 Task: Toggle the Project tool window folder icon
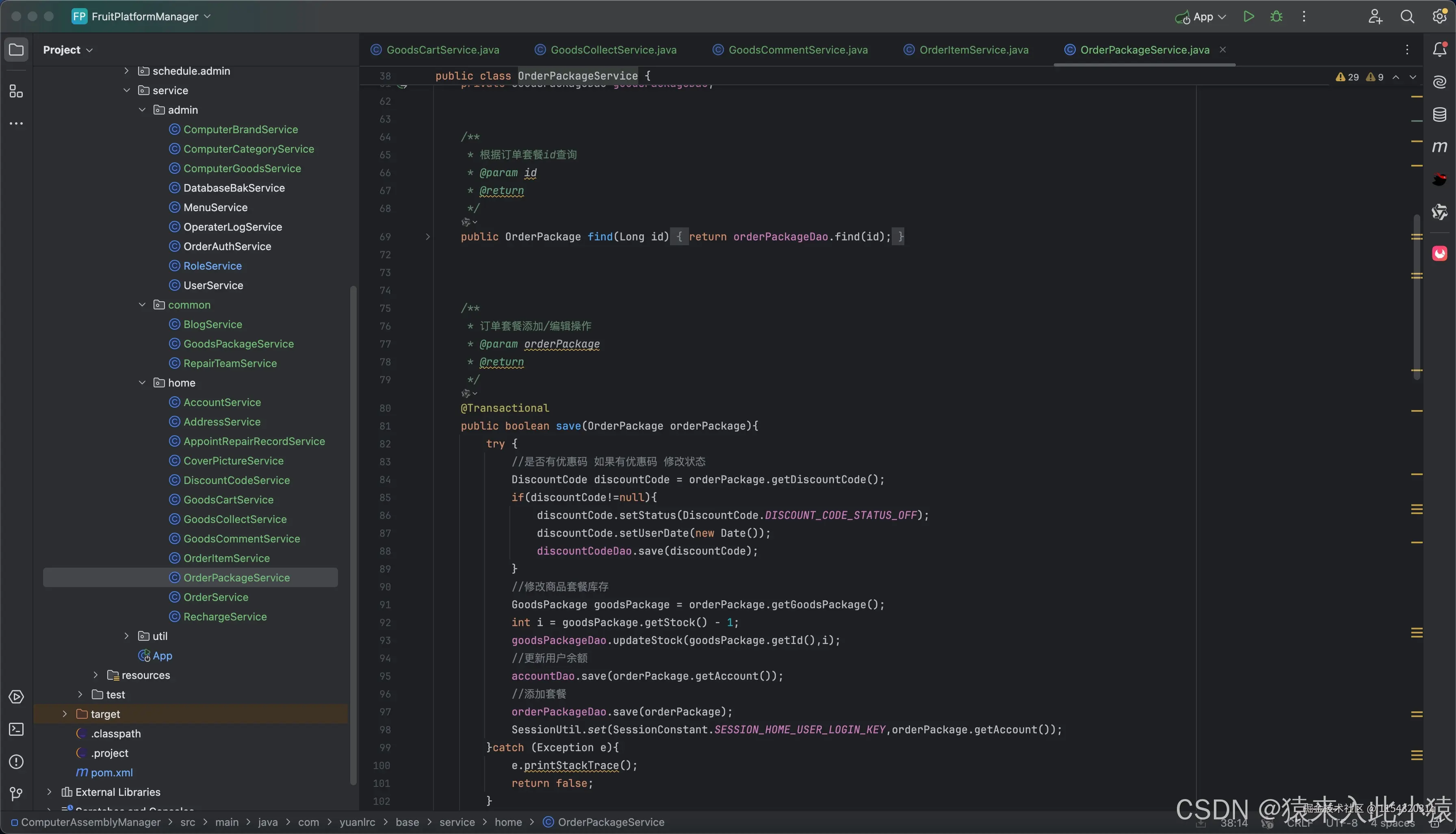click(16, 50)
